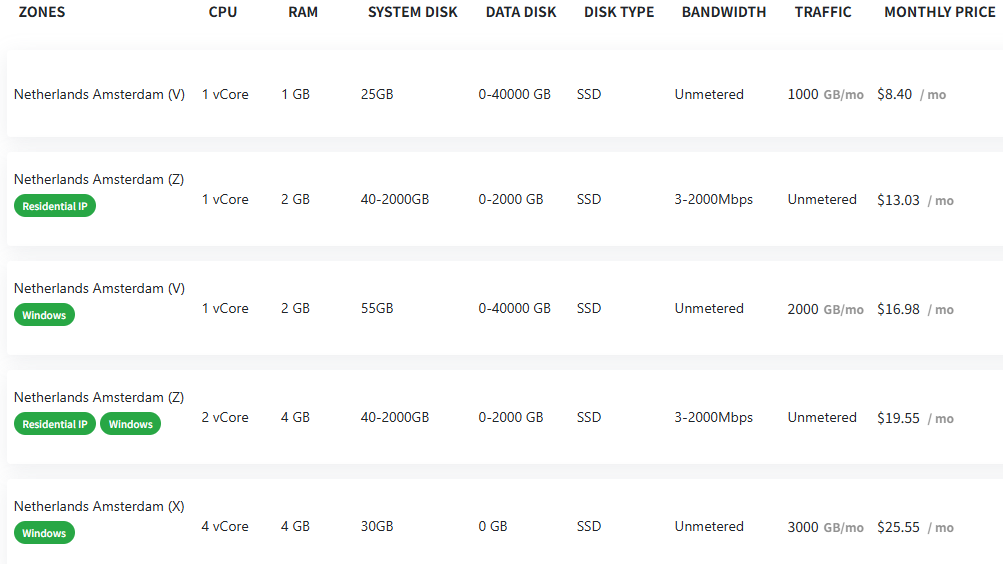
Task: Open the Netherlands Amsterdam (X) zone name
Action: tap(99, 506)
